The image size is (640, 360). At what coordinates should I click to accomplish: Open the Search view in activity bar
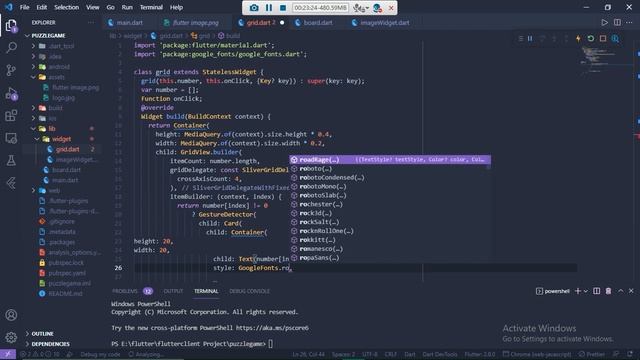(x=11, y=48)
